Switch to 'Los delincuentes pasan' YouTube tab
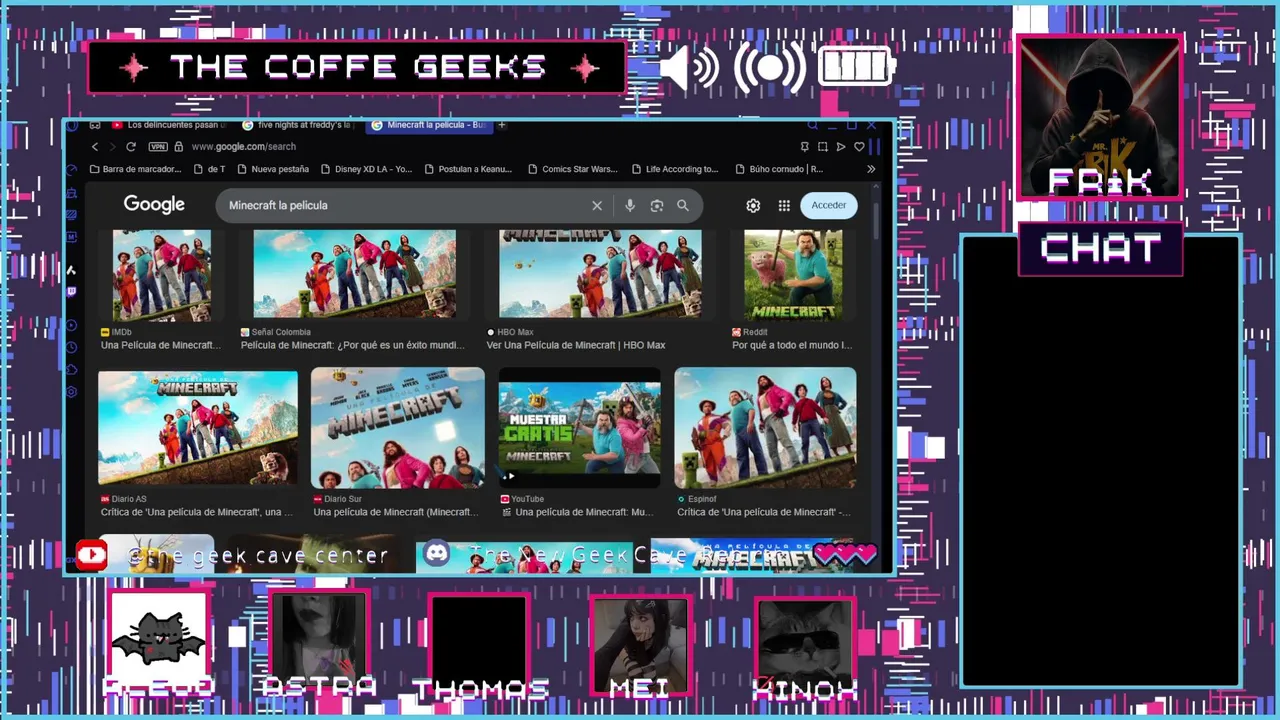The height and width of the screenshot is (720, 1280). (x=170, y=125)
